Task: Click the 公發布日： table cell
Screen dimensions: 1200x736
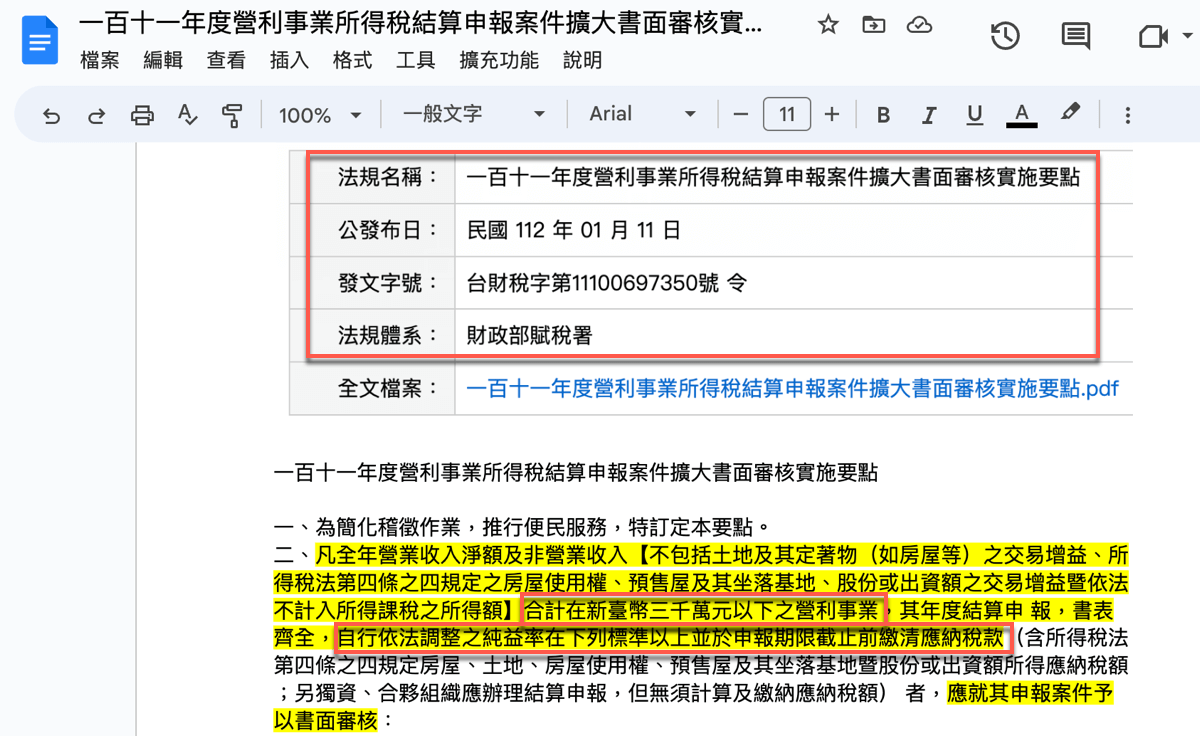Action: (372, 231)
